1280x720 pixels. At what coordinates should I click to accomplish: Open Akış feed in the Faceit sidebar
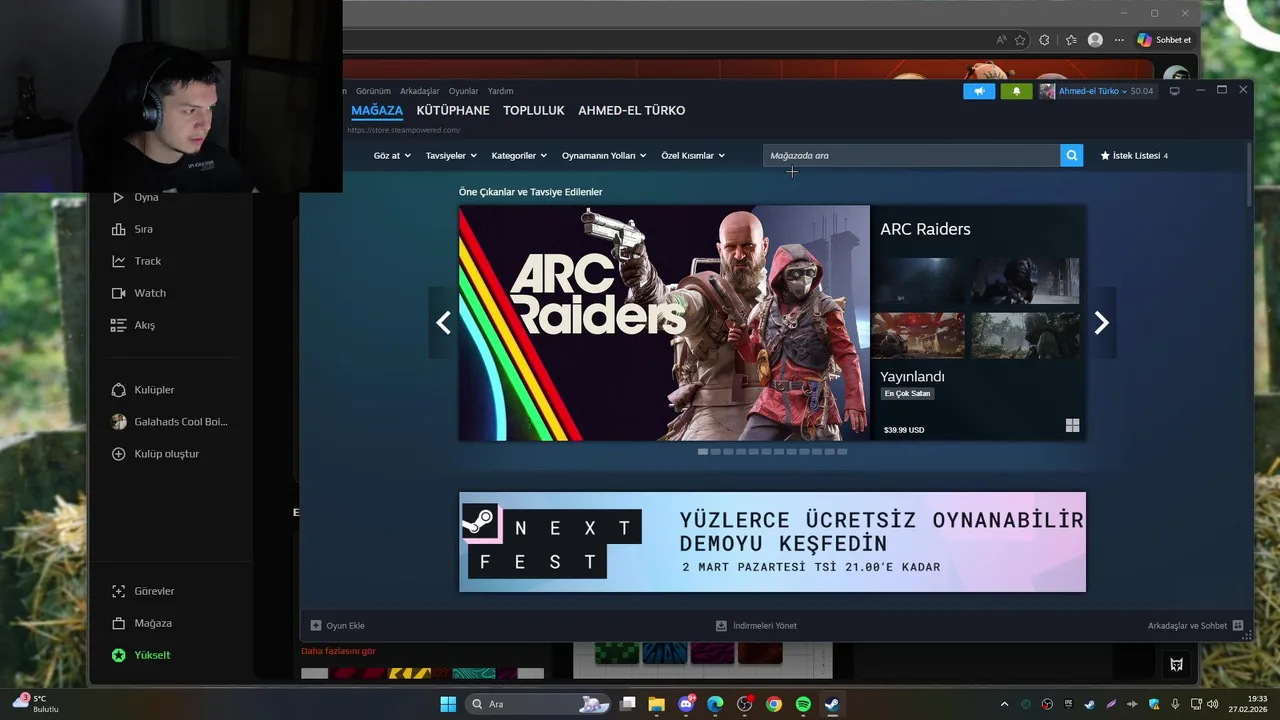(133, 325)
